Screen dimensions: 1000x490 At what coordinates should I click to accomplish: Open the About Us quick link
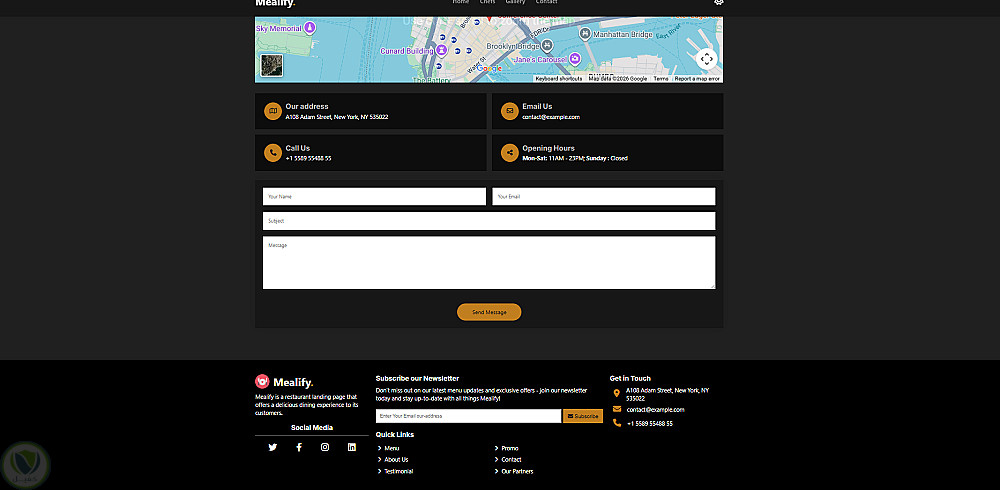[396, 459]
